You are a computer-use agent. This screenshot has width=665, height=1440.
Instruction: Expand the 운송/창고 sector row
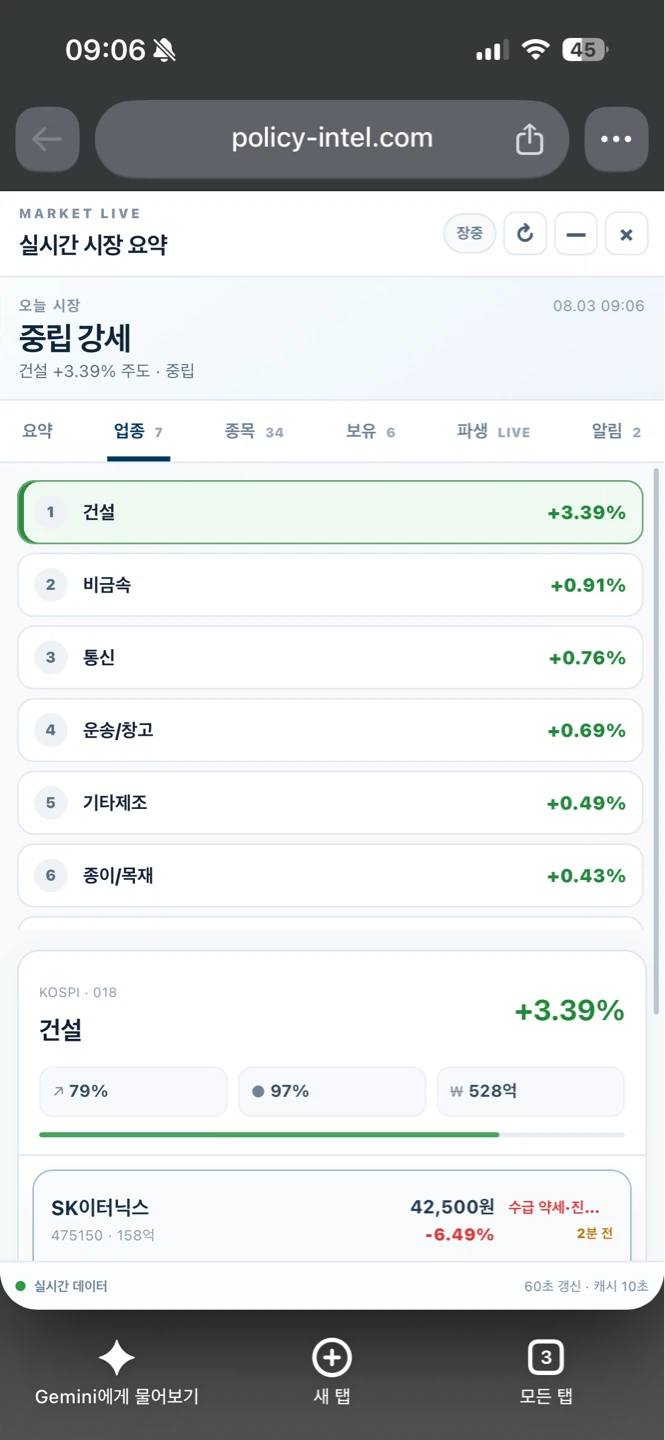[x=330, y=730]
